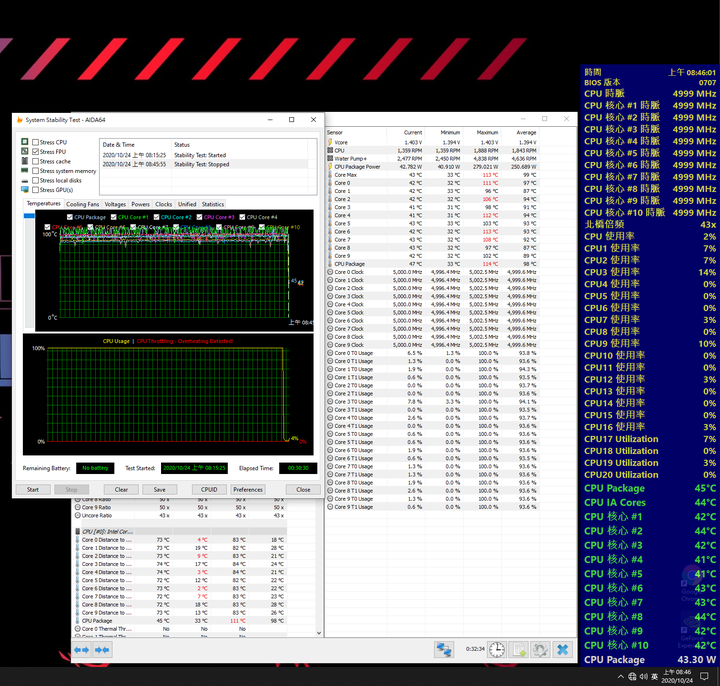The height and width of the screenshot is (686, 720).
Task: Click the CPU Package Power row icon
Action: click(330, 167)
